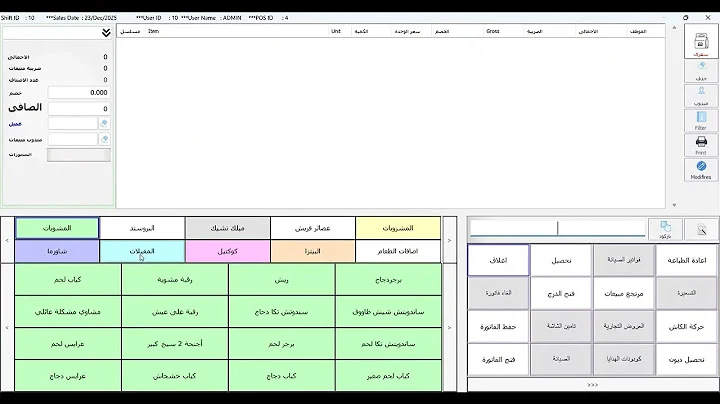Select the المشويات category tab
720x404 pixels.
coord(57,228)
